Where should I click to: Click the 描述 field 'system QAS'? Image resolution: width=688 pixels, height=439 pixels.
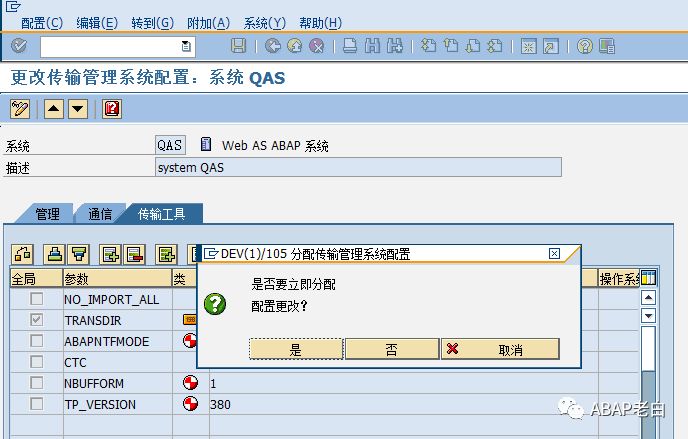tap(358, 167)
